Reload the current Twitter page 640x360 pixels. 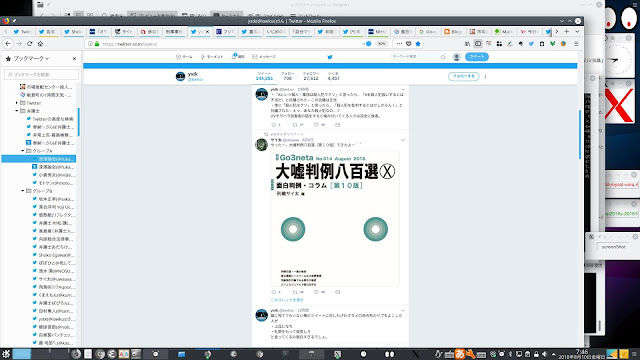point(29,44)
